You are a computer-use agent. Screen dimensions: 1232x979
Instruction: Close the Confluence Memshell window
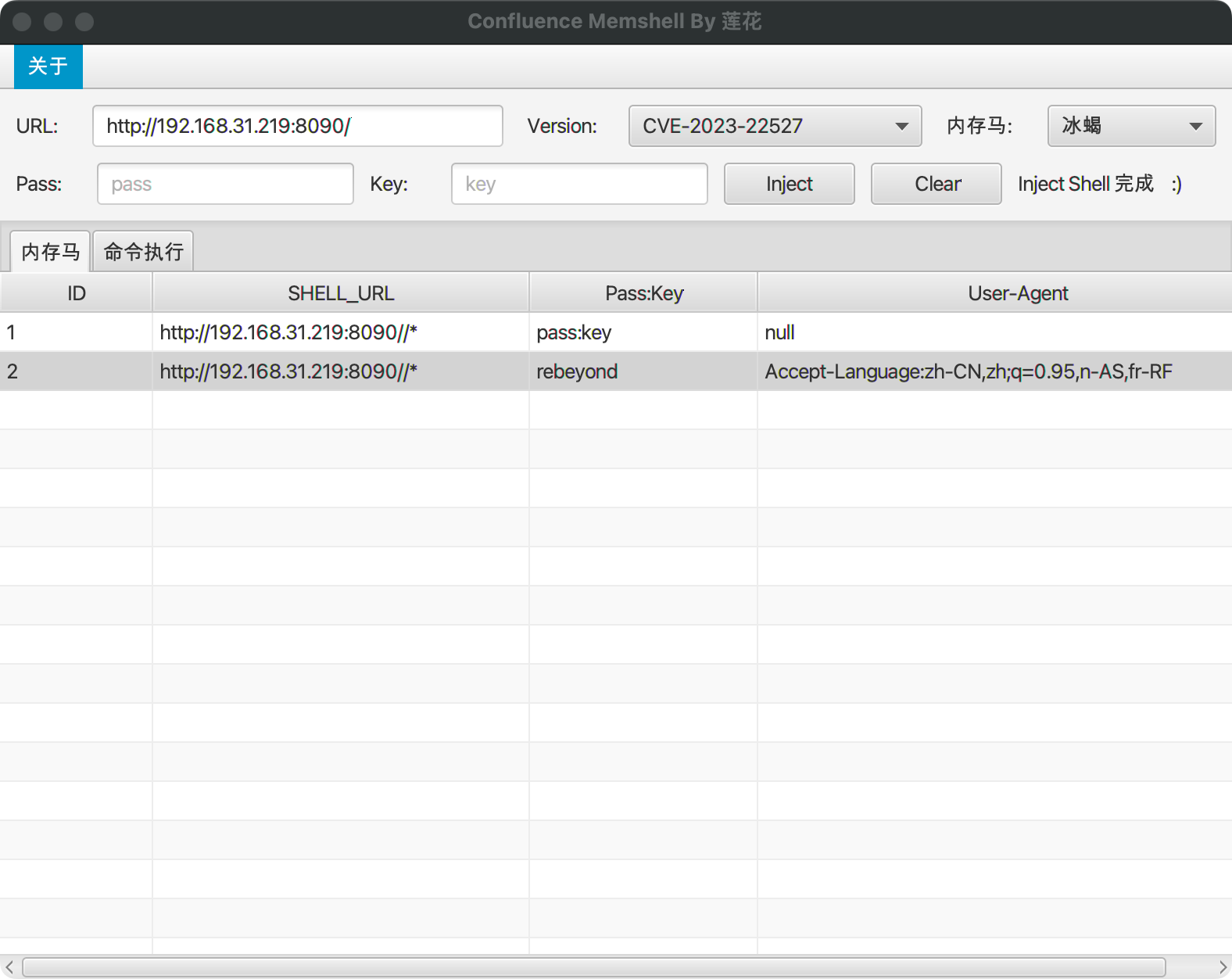coord(22,22)
